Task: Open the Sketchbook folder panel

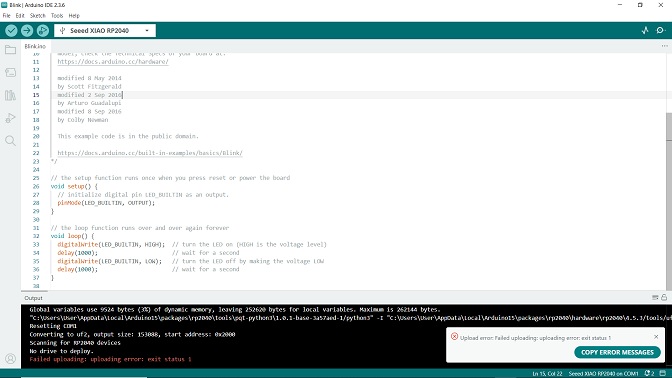Action: pyautogui.click(x=10, y=50)
